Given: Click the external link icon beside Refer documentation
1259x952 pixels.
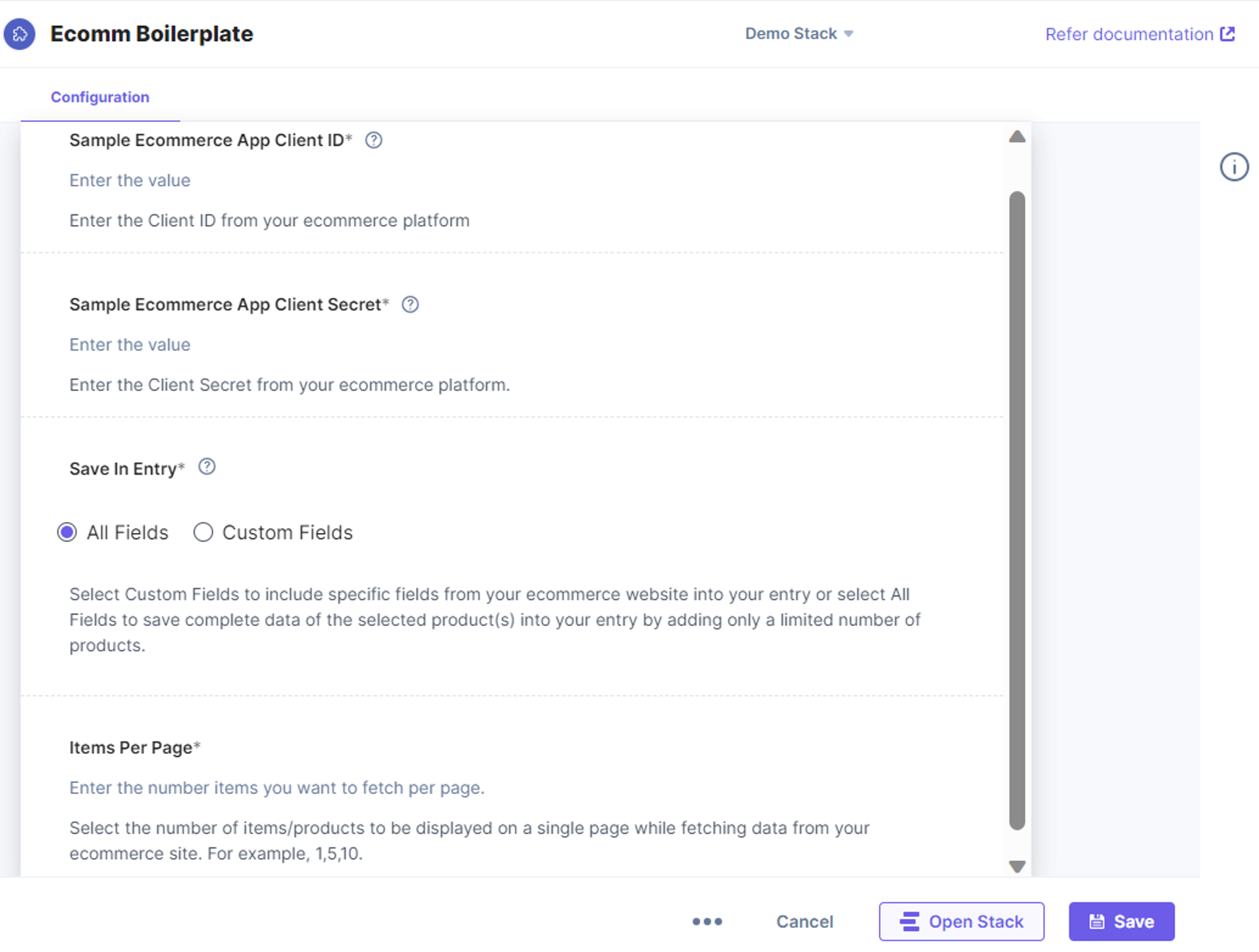Looking at the screenshot, I should [x=1228, y=34].
